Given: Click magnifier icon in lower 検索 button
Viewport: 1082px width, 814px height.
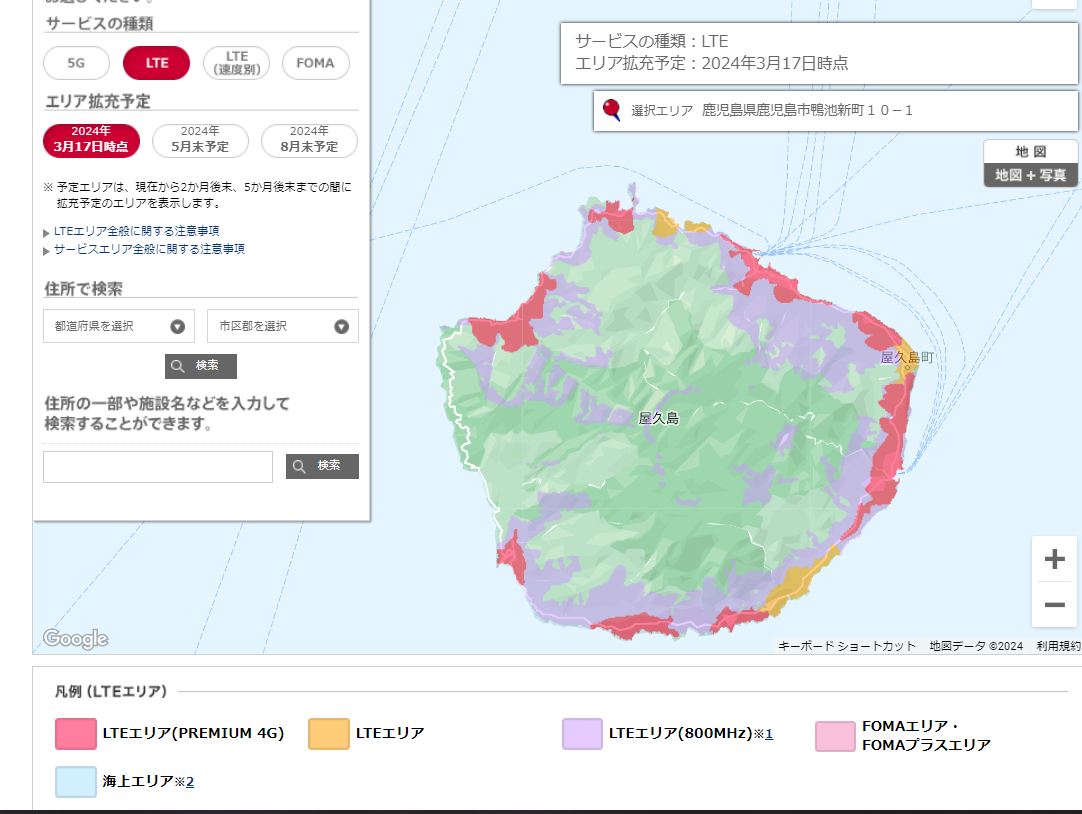Looking at the screenshot, I should (299, 466).
